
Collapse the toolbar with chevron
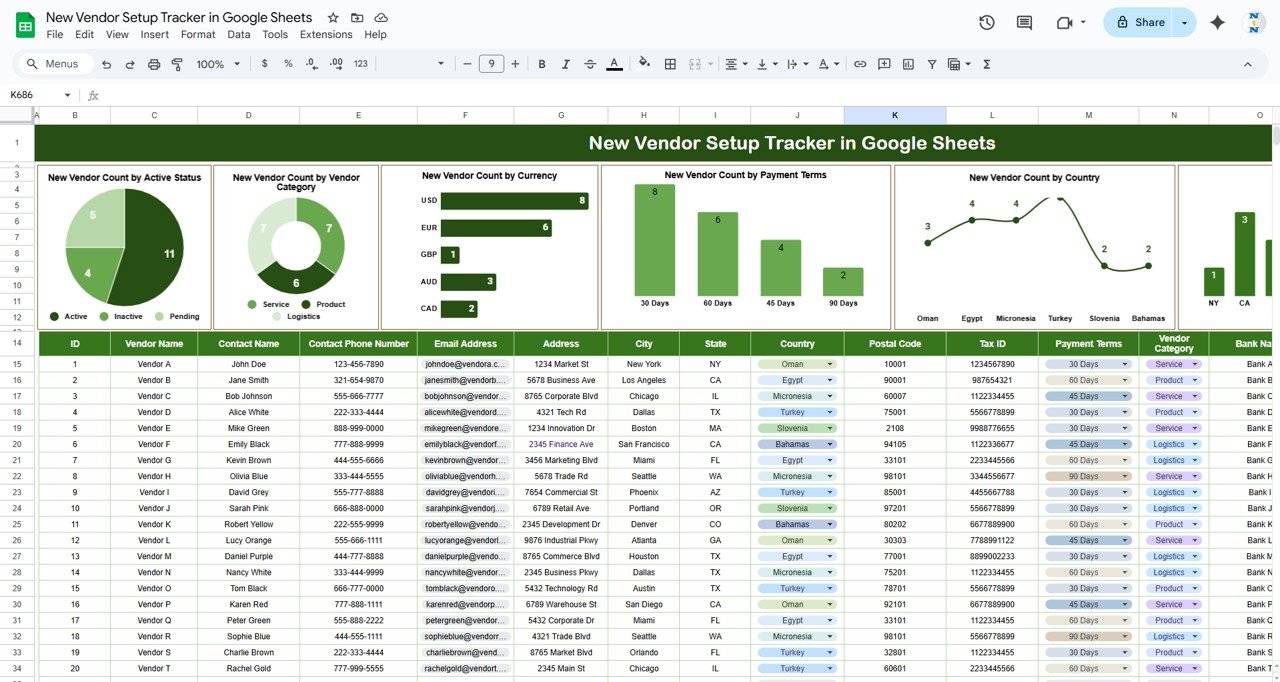point(1247,64)
